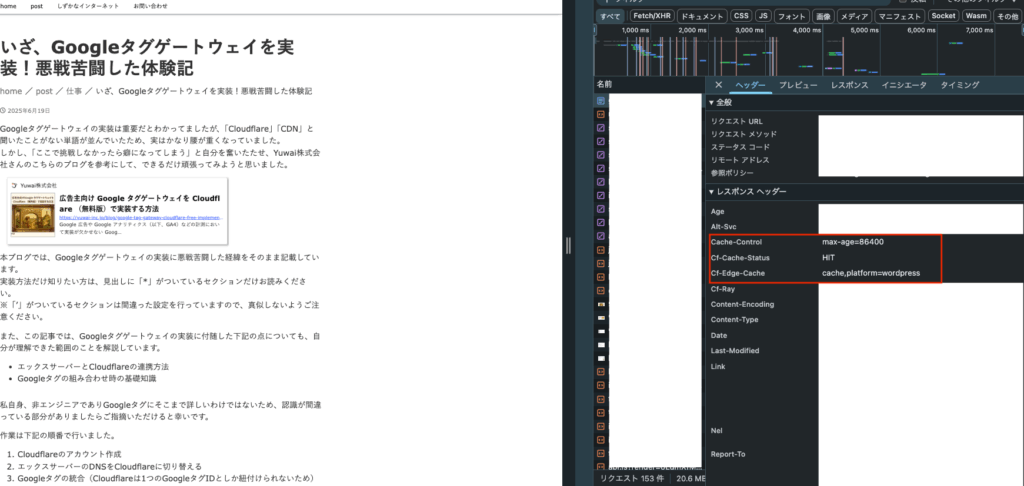Select the 参照ポリシー label
Image resolution: width=1024 pixels, height=486 pixels.
(732, 173)
